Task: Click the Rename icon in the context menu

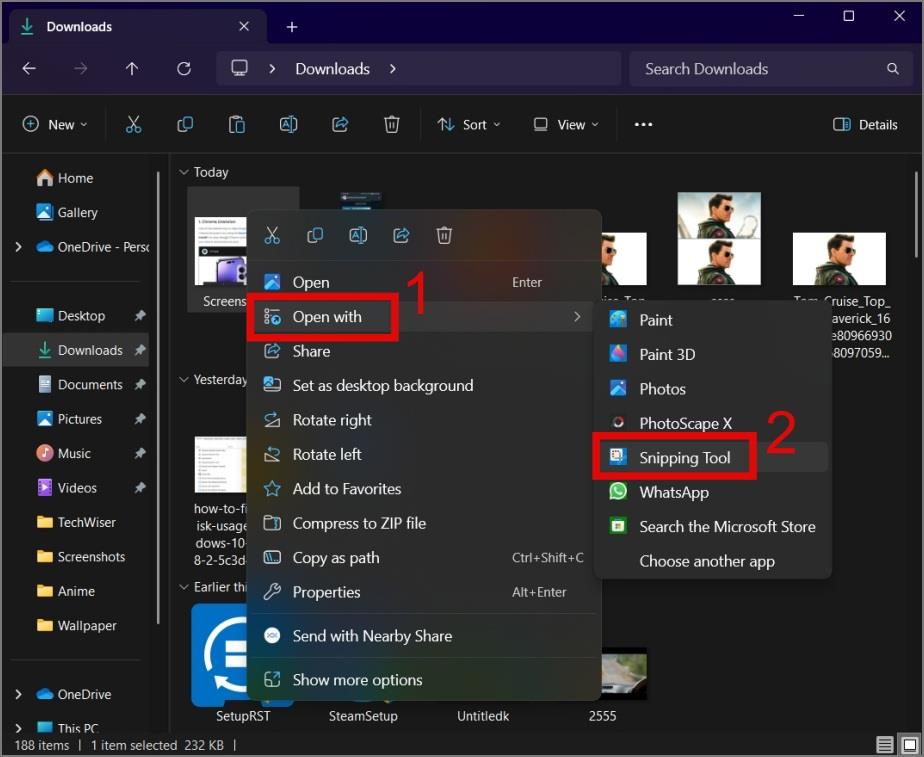Action: tap(358, 235)
